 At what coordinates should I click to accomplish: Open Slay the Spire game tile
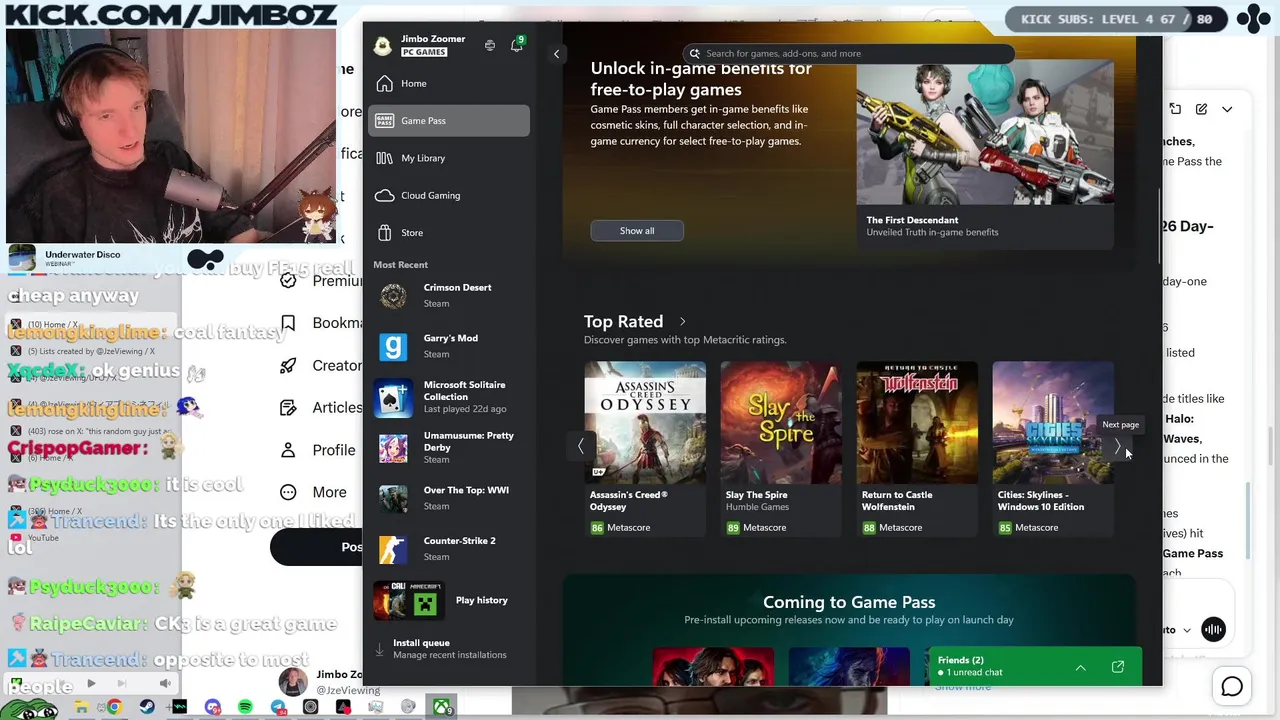[781, 449]
